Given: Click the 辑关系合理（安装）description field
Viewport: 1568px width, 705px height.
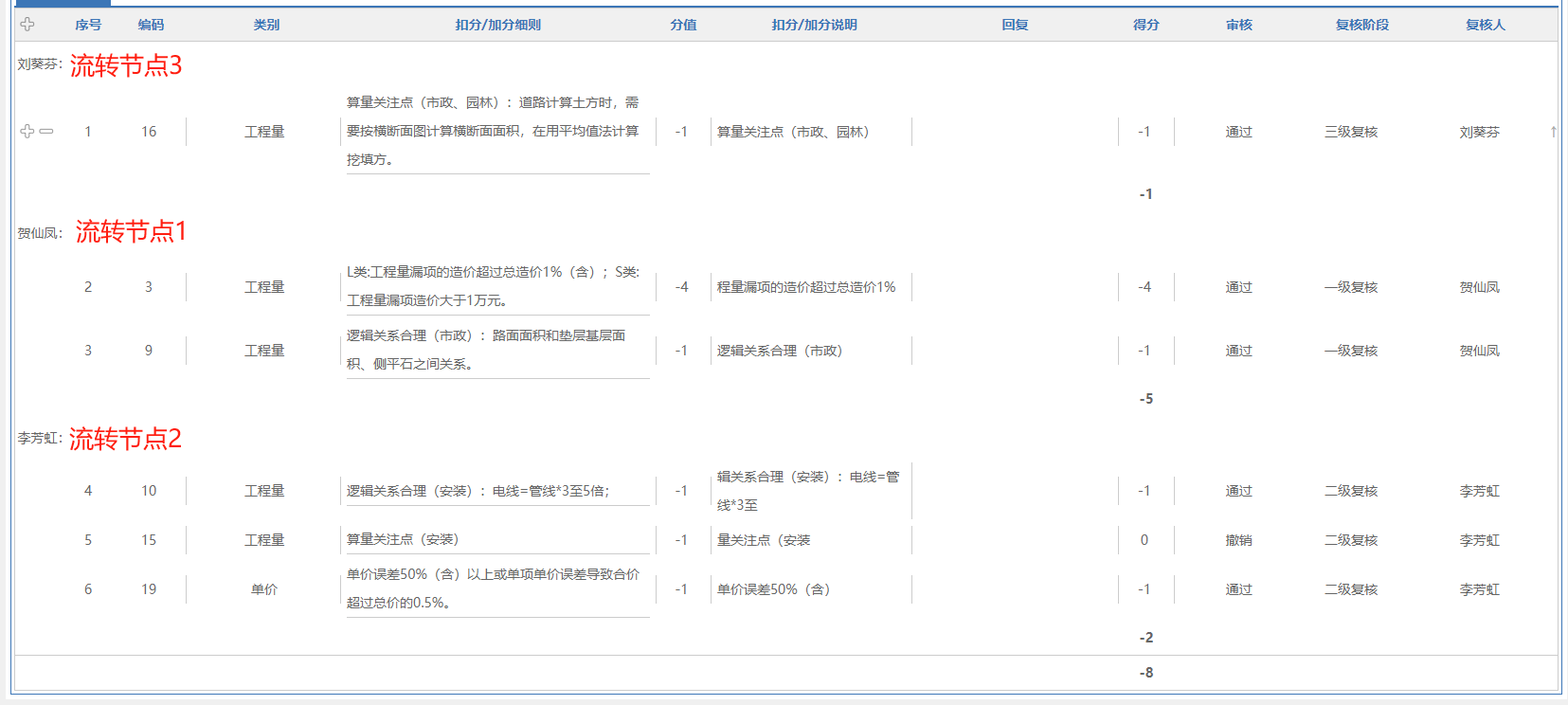Looking at the screenshot, I should click(x=811, y=491).
